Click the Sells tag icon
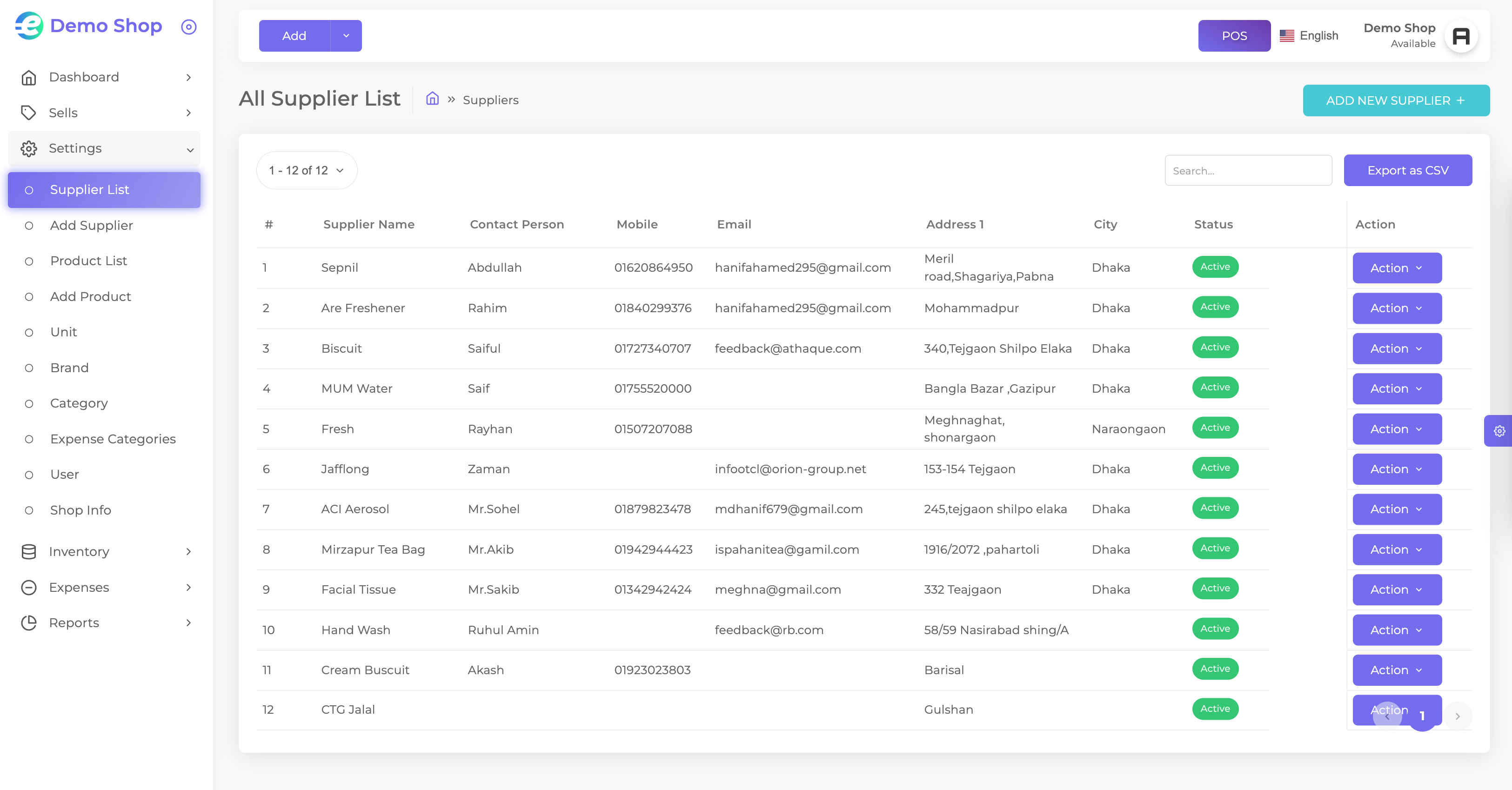Screen dimensions: 1512x790 (x=29, y=113)
